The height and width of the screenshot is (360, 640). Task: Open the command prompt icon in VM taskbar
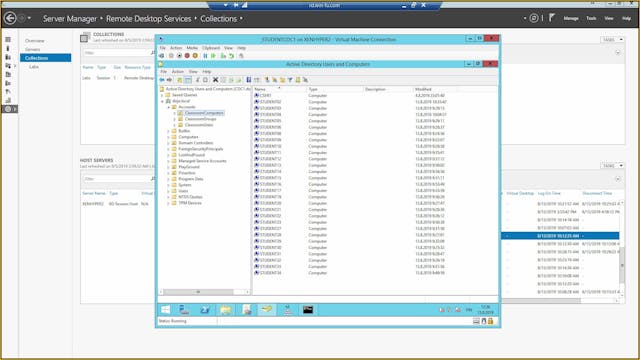pos(308,310)
